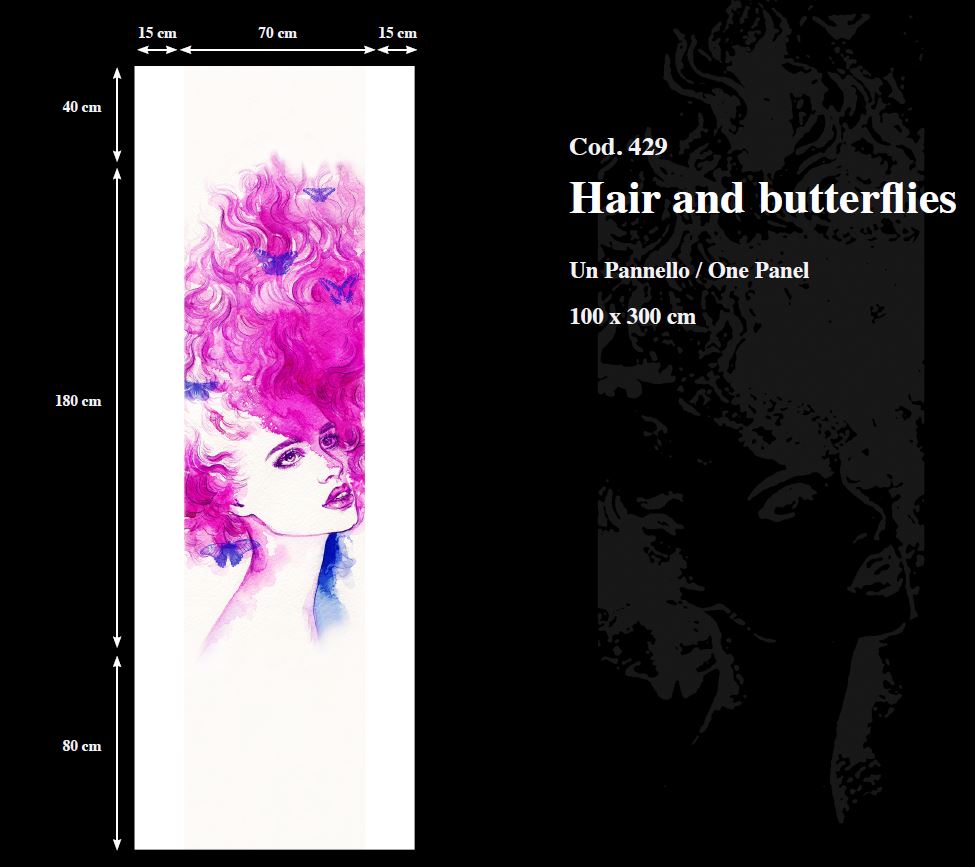Click the 'Un Pannello / One Panel' text
The image size is (975, 867).
tap(689, 270)
